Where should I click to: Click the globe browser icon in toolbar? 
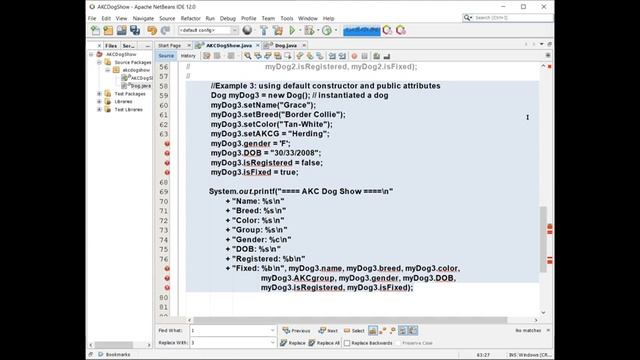(x=247, y=30)
